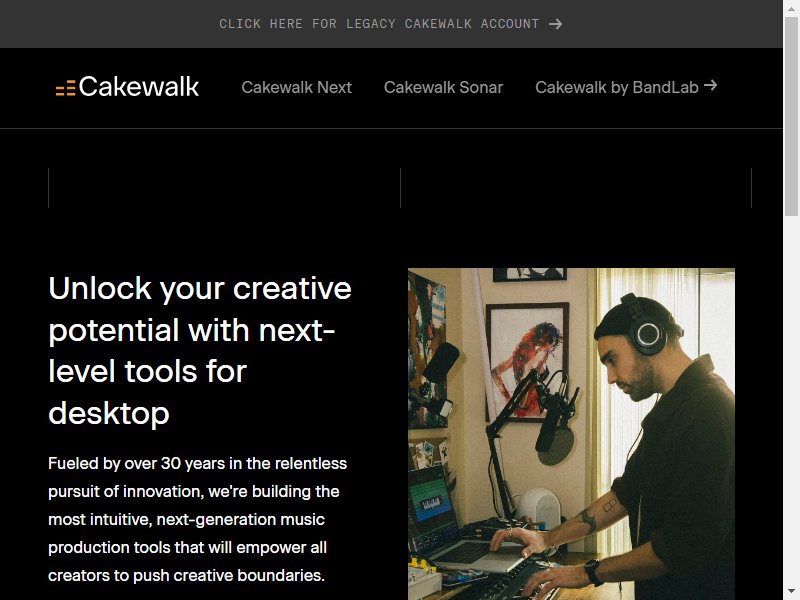Screen dimensions: 800x600
Task: Click the scrollbar up arrow
Action: (791, 8)
